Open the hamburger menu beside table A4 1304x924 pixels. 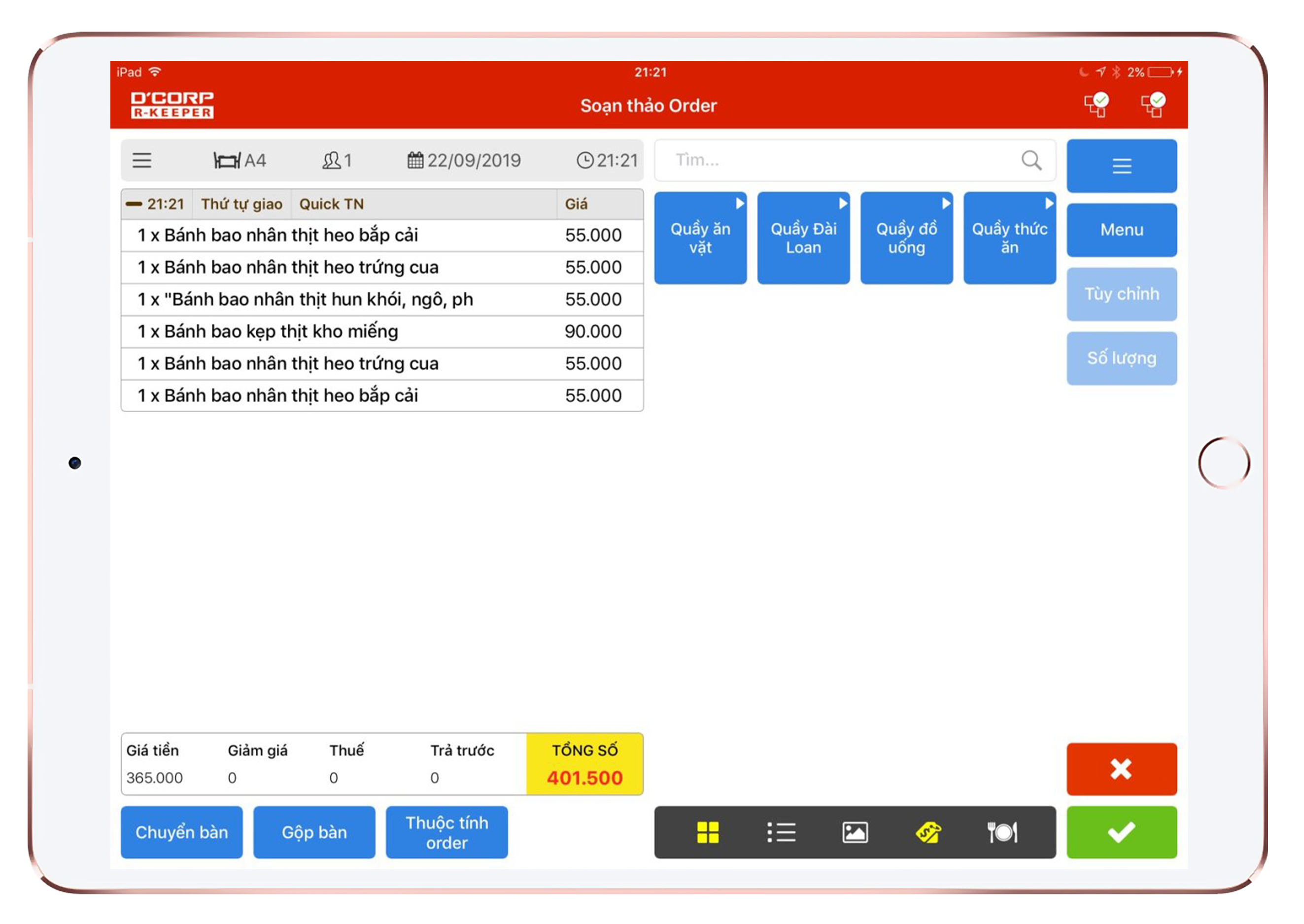142,161
